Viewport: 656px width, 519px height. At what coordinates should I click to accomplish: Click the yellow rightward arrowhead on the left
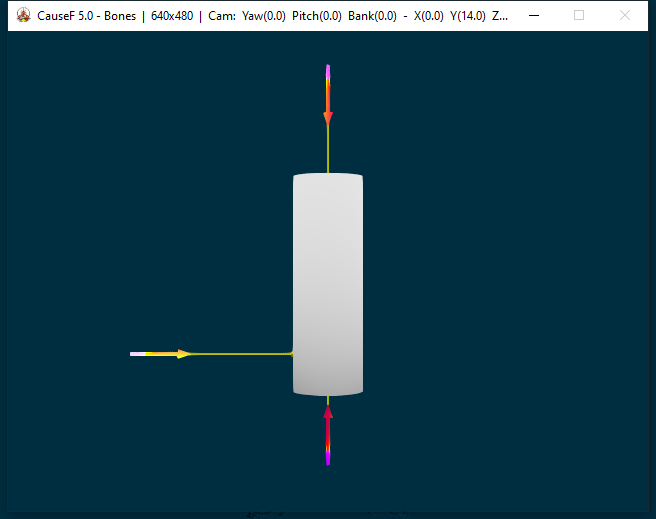coord(183,354)
